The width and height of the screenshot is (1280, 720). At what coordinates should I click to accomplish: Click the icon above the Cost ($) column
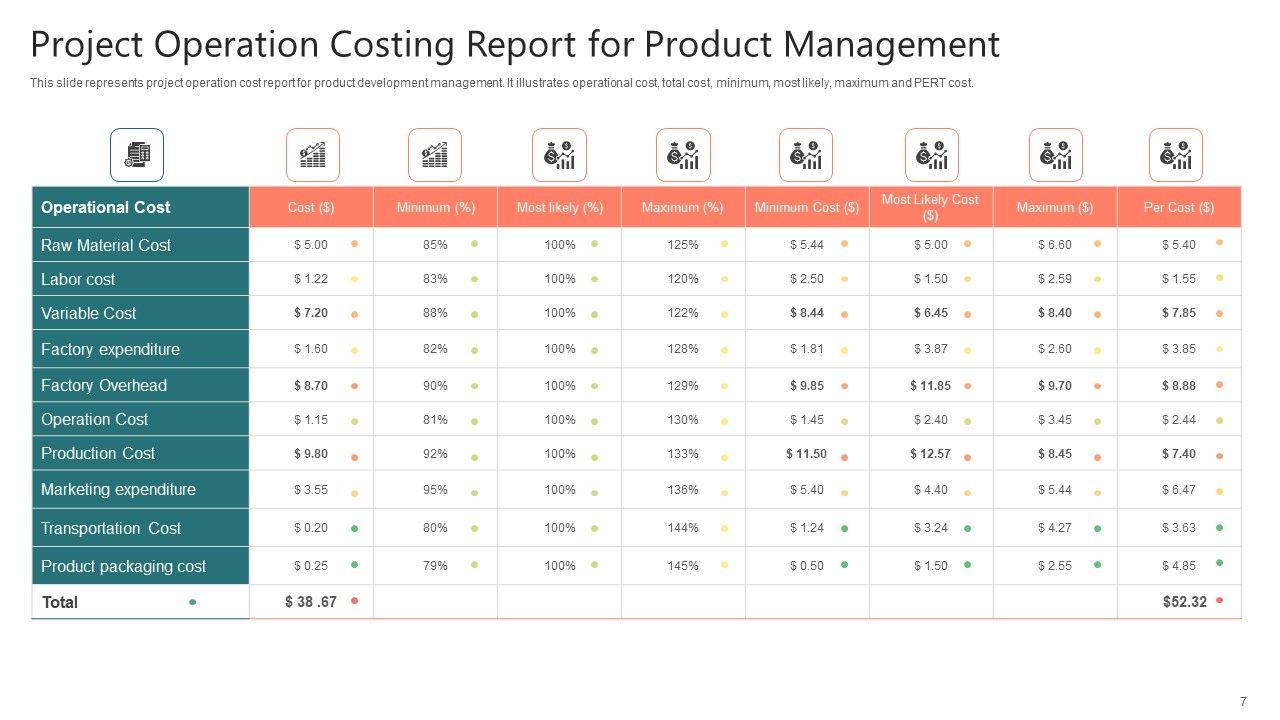(312, 155)
